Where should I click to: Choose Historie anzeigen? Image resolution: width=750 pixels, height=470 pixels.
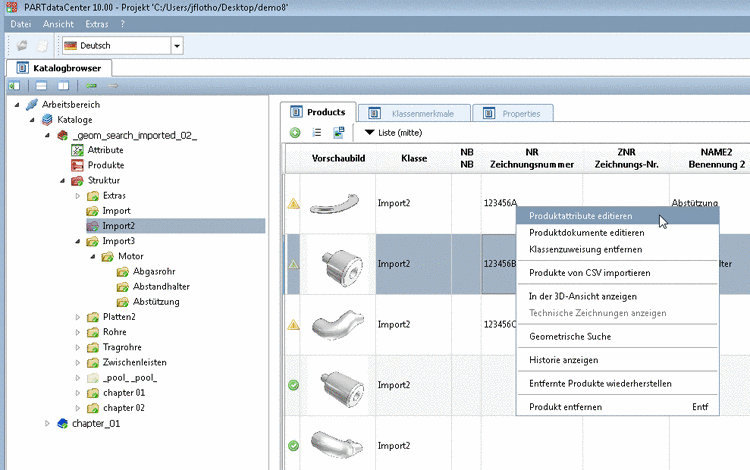pos(618,360)
